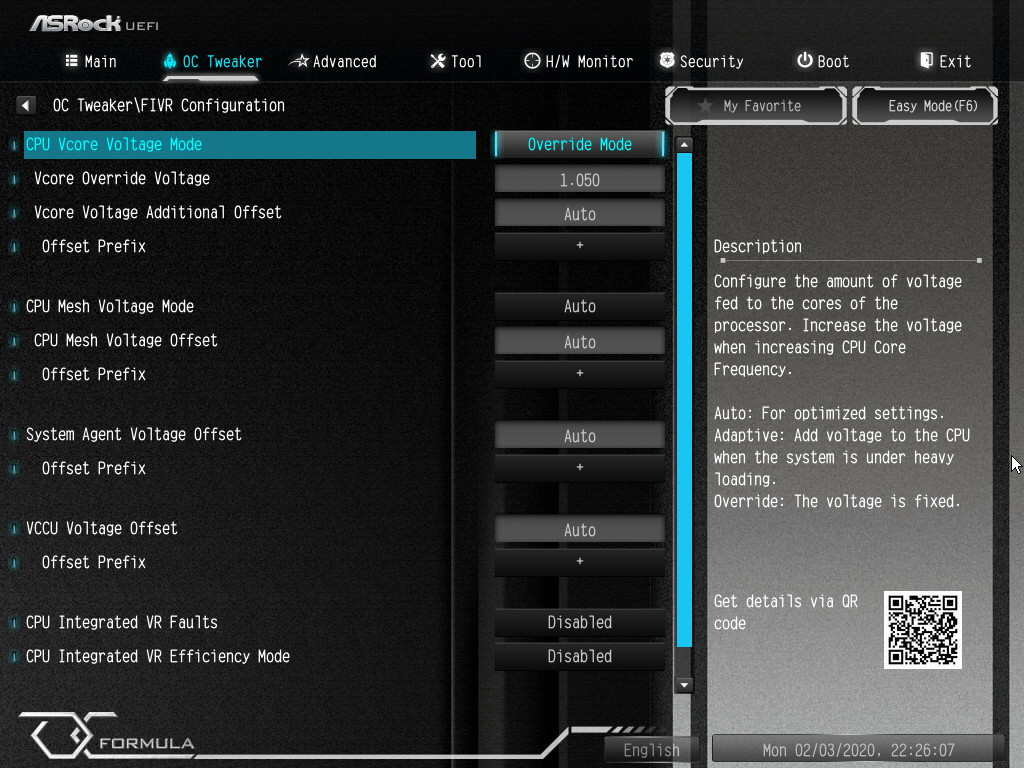Click the Advanced star icon

tap(299, 61)
